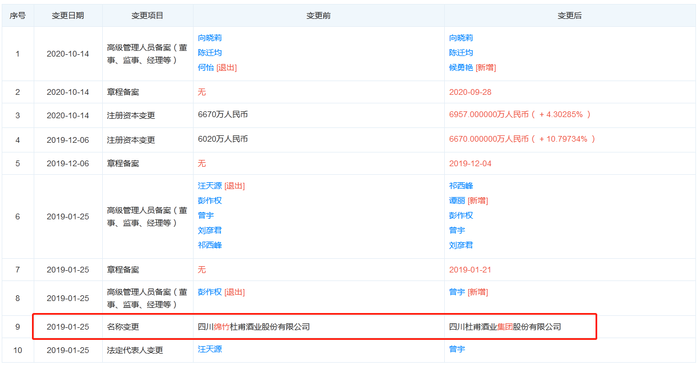This screenshot has width=700, height=365.
Task: Click the red 无 in row 5
Action: [x=202, y=163]
